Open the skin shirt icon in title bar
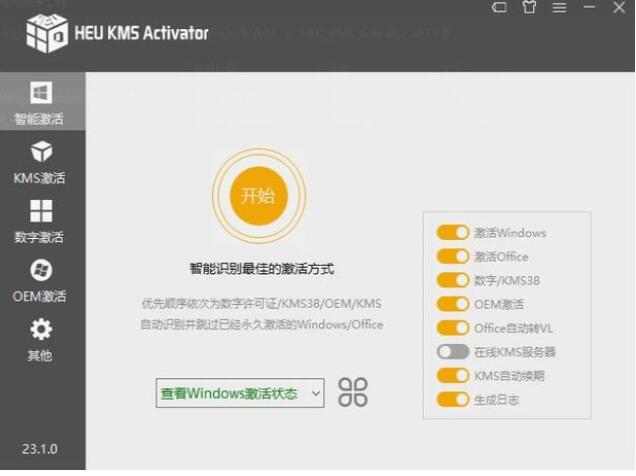 coord(529,7)
